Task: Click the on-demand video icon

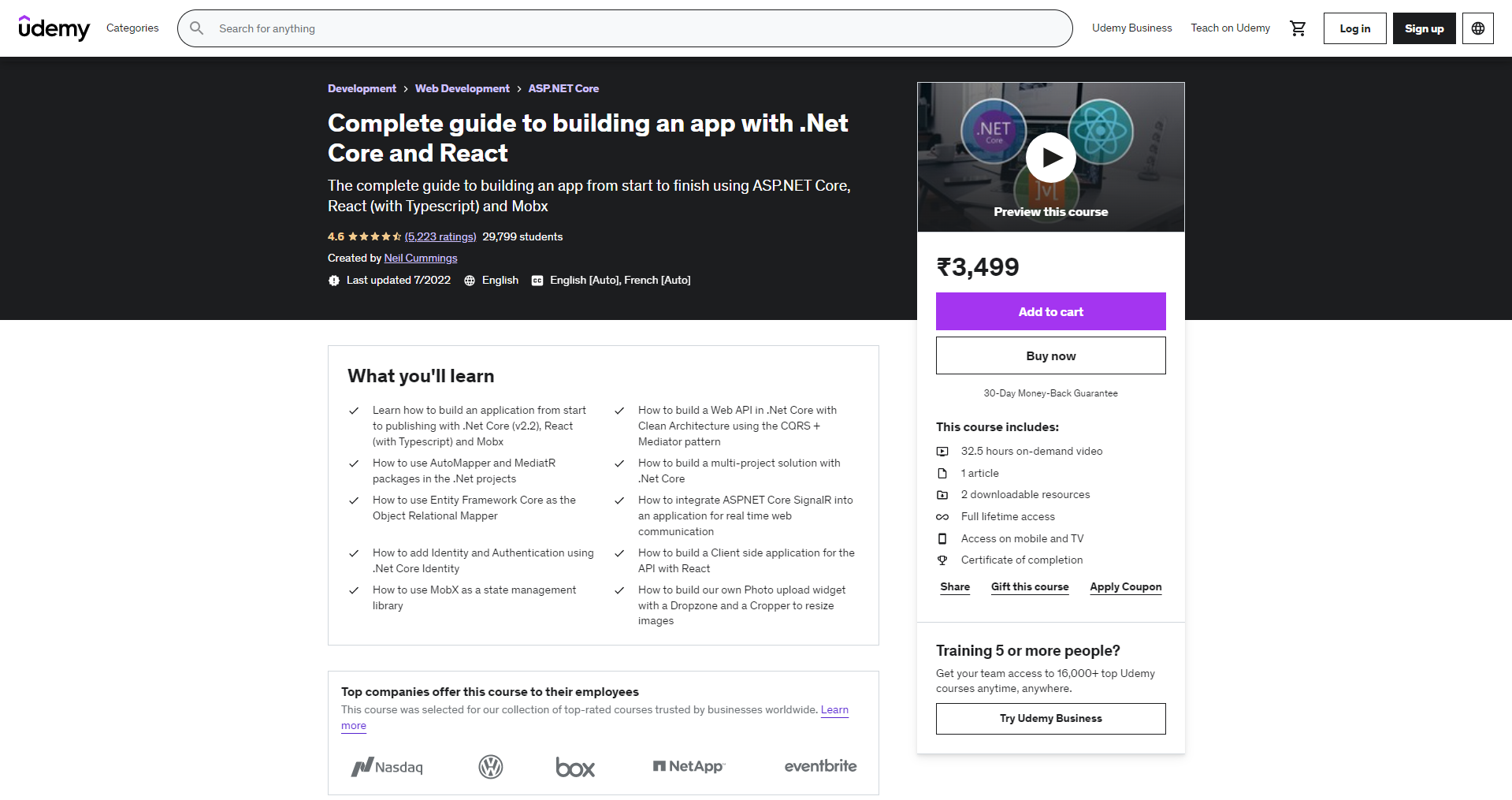Action: (942, 452)
